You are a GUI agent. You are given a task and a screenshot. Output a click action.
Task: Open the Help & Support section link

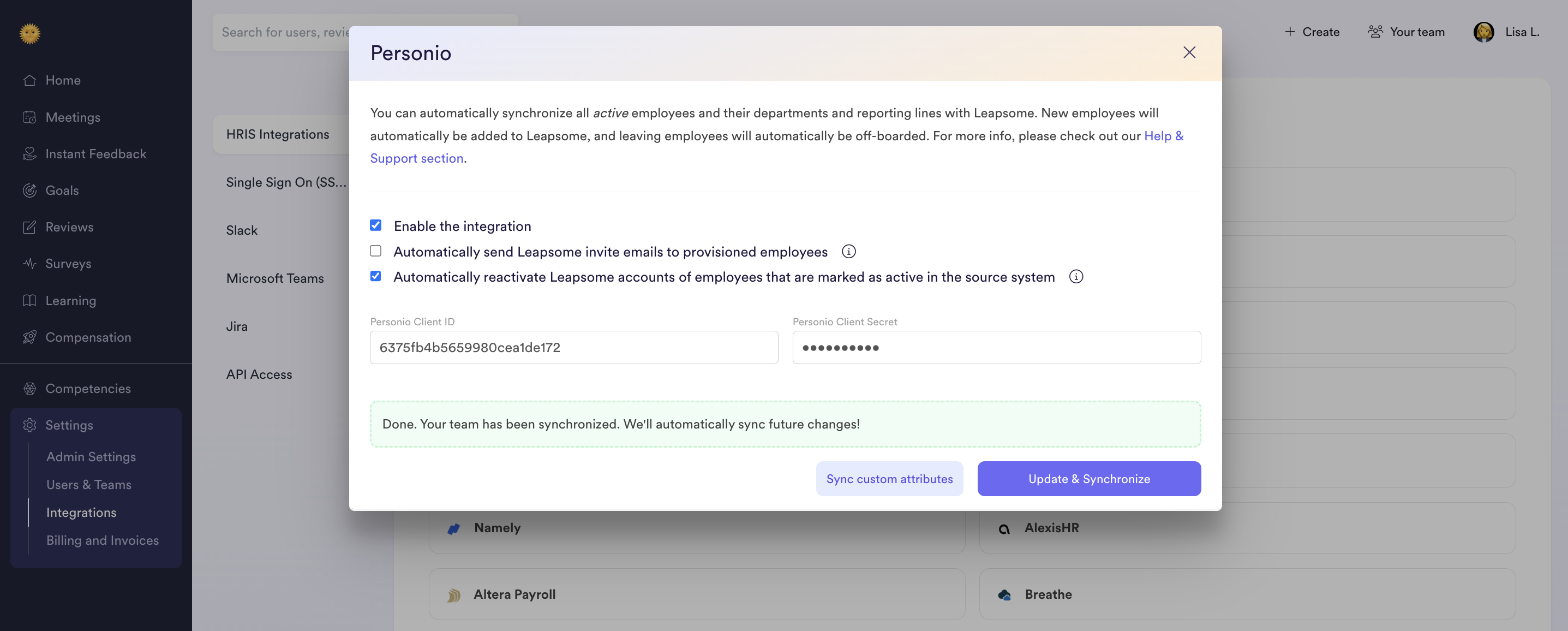coord(1163,136)
